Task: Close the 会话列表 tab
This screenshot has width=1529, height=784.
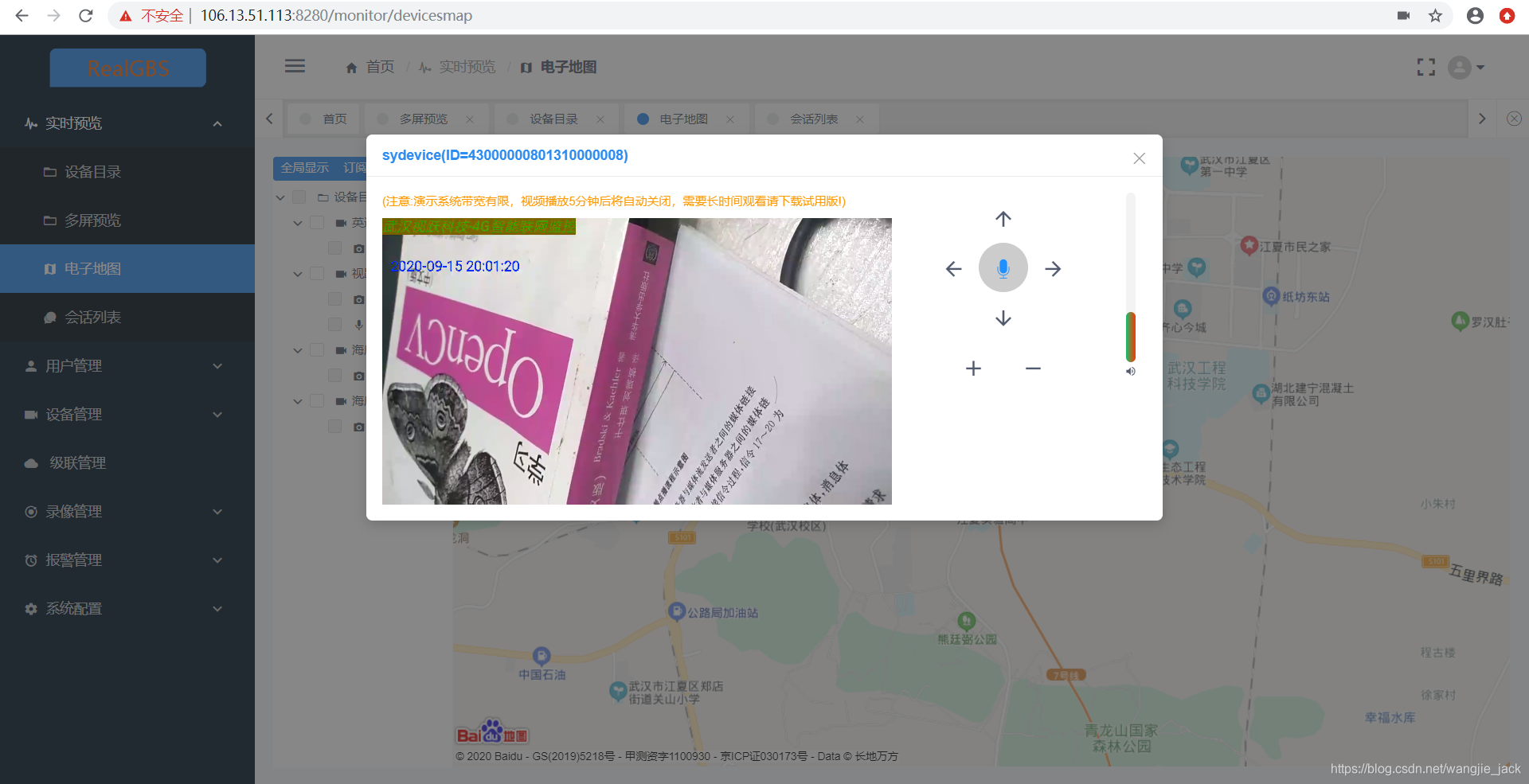Action: [860, 119]
